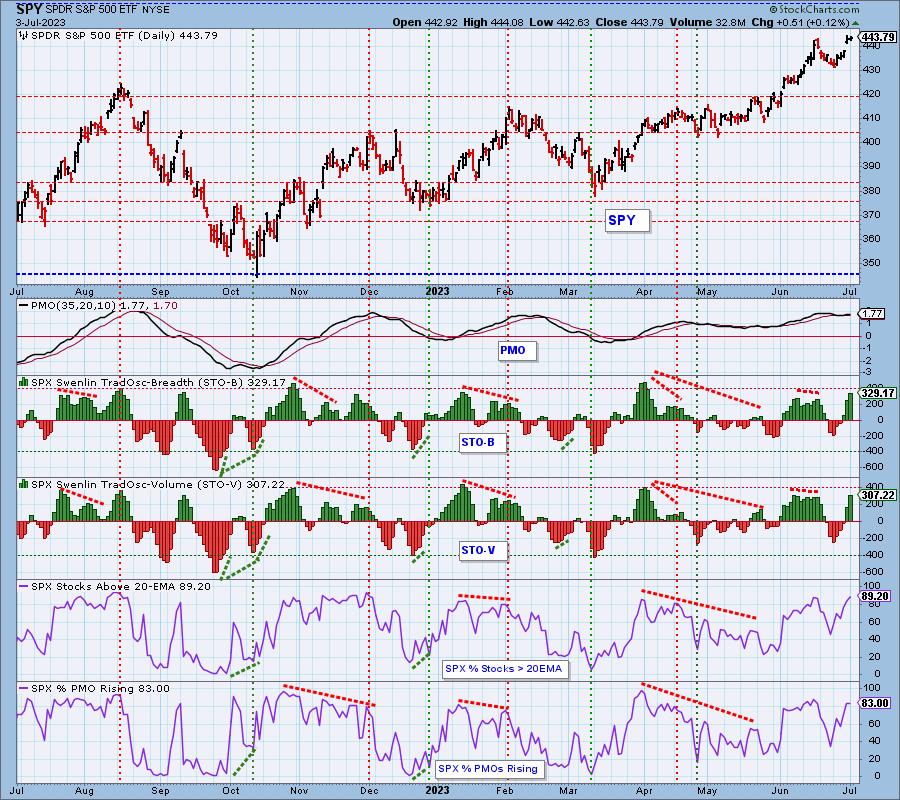The width and height of the screenshot is (900, 800).
Task: Click the Open 442.92 value
Action: click(x=425, y=23)
